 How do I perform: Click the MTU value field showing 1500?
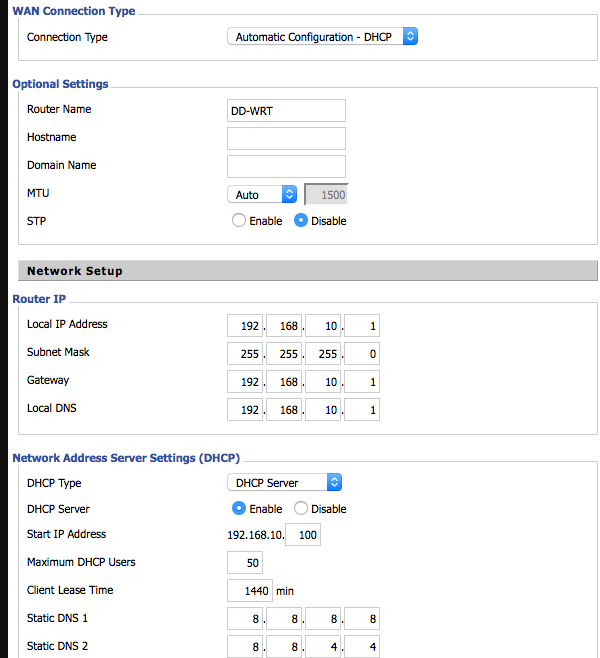[326, 194]
